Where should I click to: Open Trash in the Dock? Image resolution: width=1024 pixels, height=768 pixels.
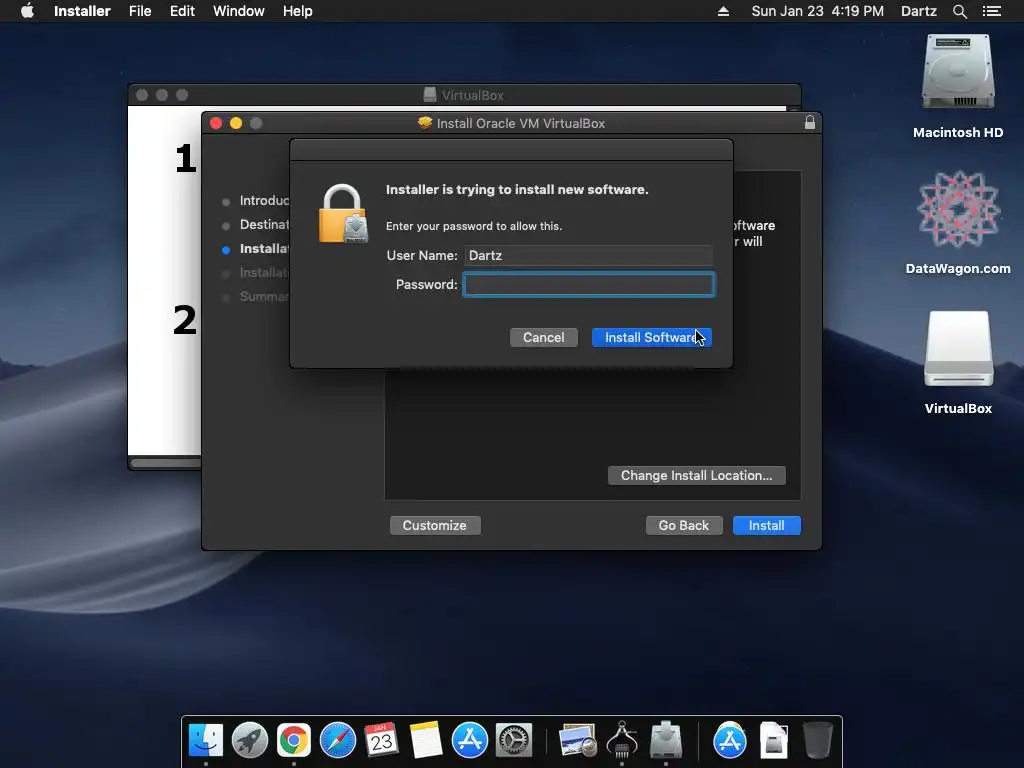point(818,741)
